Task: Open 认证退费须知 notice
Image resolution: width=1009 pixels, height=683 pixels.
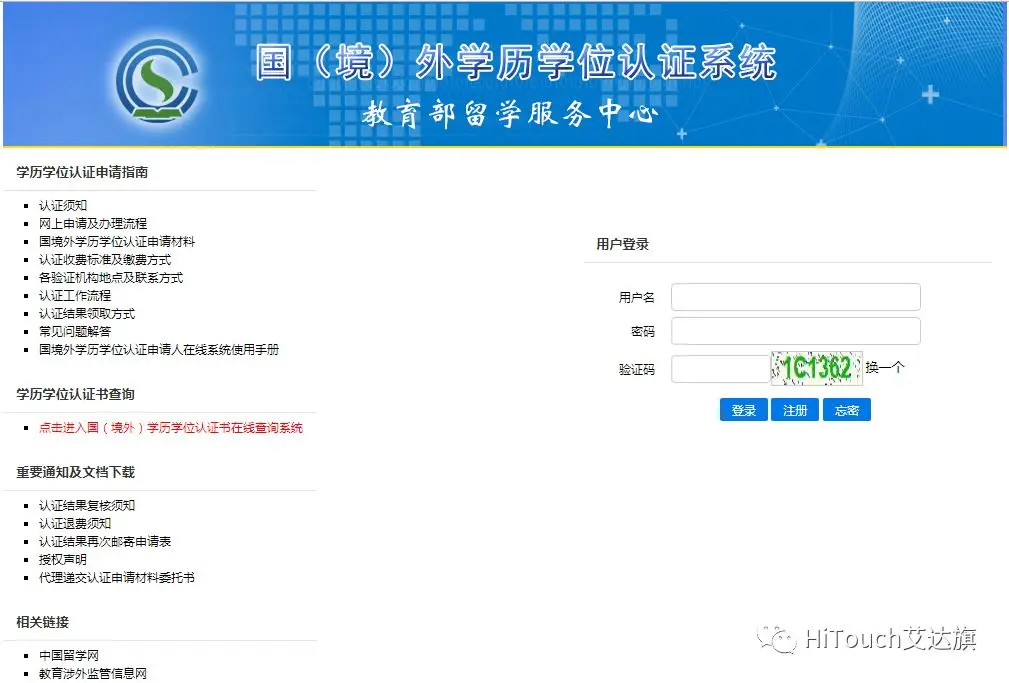Action: [x=75, y=523]
